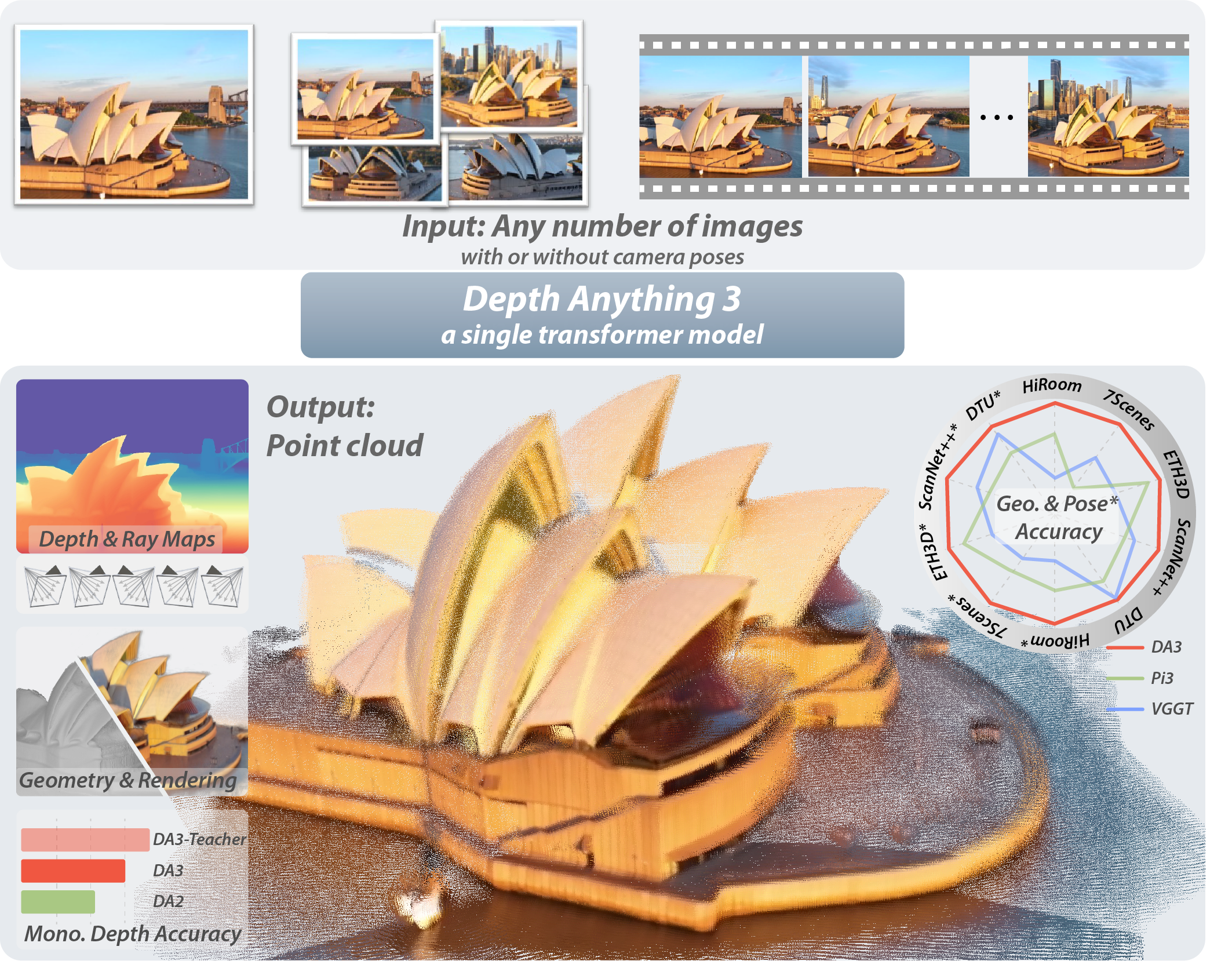Click the depth map thumbnail
This screenshot has width=1232, height=961.
[132, 458]
